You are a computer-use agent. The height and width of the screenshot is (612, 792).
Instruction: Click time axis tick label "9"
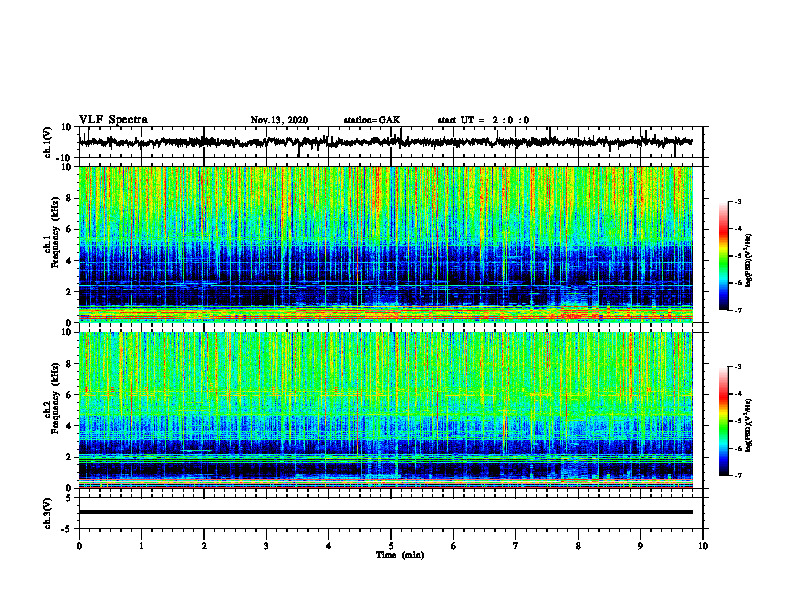[x=640, y=546]
